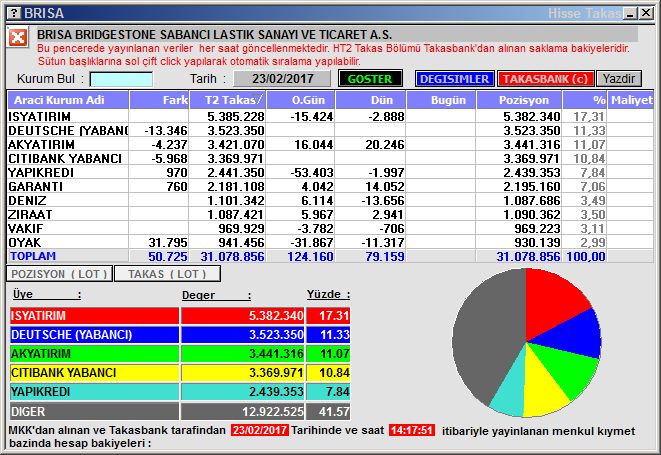
Task: Click the Tarih date field showing 23/02/2017
Action: [282, 79]
